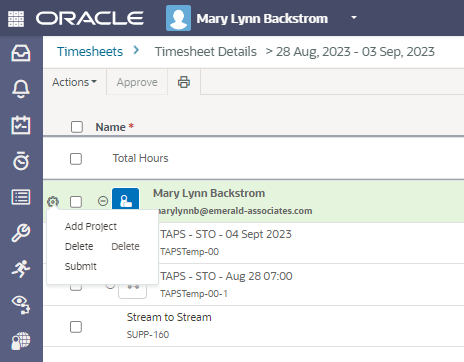Open the apps grid navigator icon
The width and height of the screenshot is (464, 362).
(x=16, y=19)
